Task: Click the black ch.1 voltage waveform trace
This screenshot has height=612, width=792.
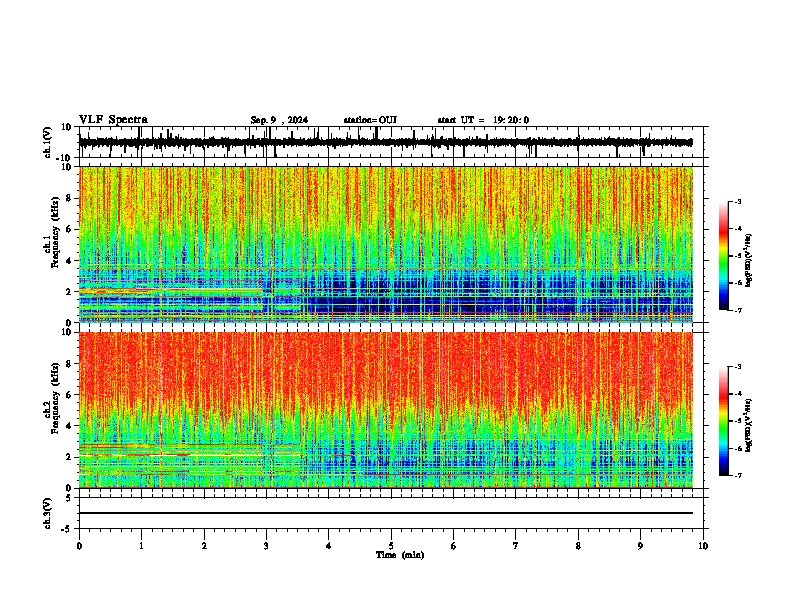Action: tap(386, 142)
